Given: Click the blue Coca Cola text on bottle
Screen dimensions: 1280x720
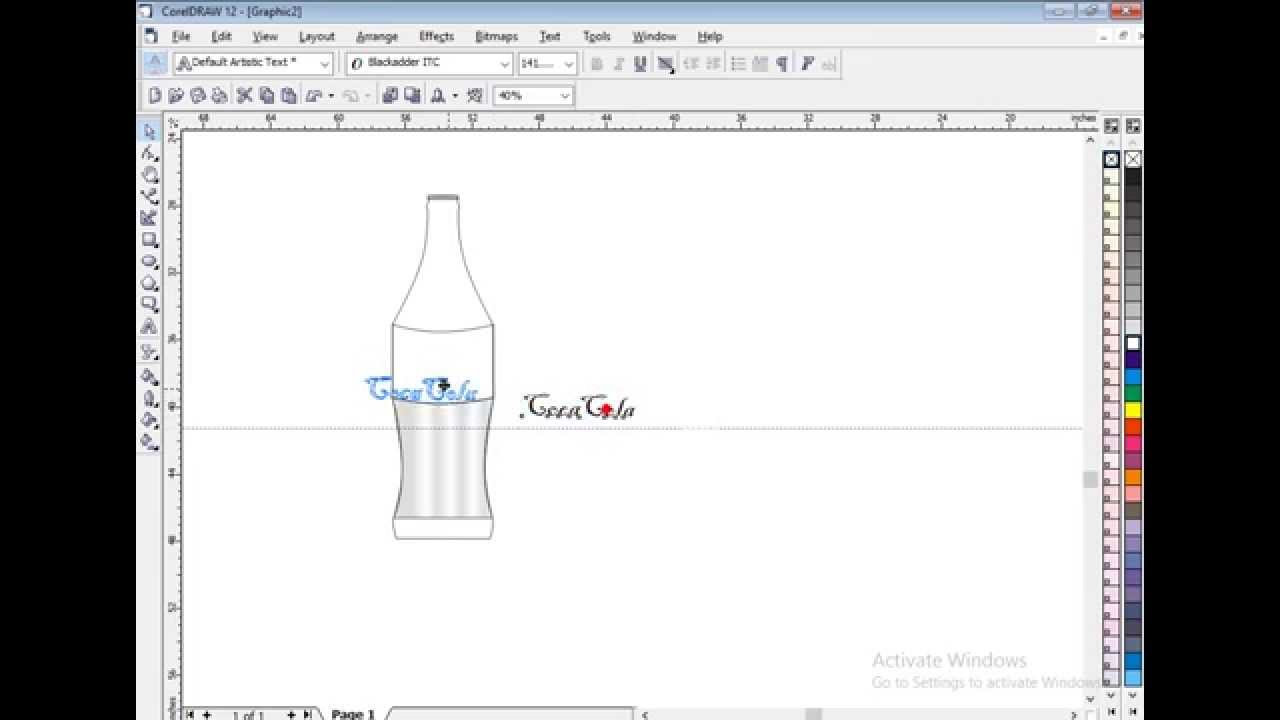Looking at the screenshot, I should pos(421,389).
